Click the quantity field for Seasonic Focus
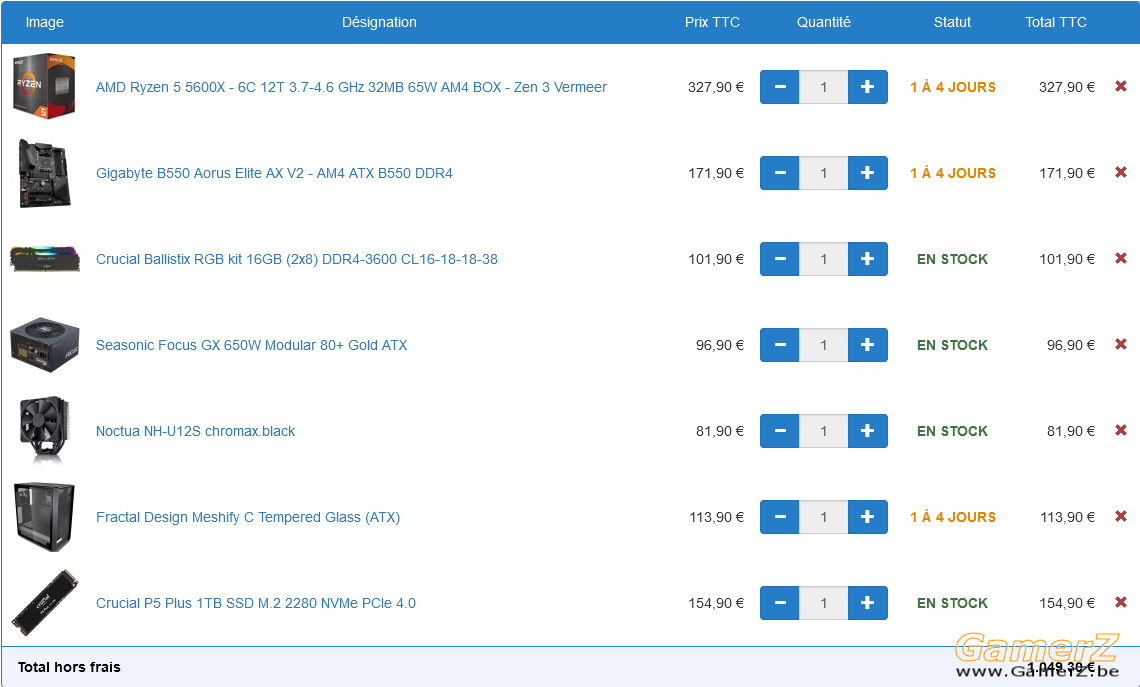Image resolution: width=1140 pixels, height=687 pixels. [x=824, y=345]
